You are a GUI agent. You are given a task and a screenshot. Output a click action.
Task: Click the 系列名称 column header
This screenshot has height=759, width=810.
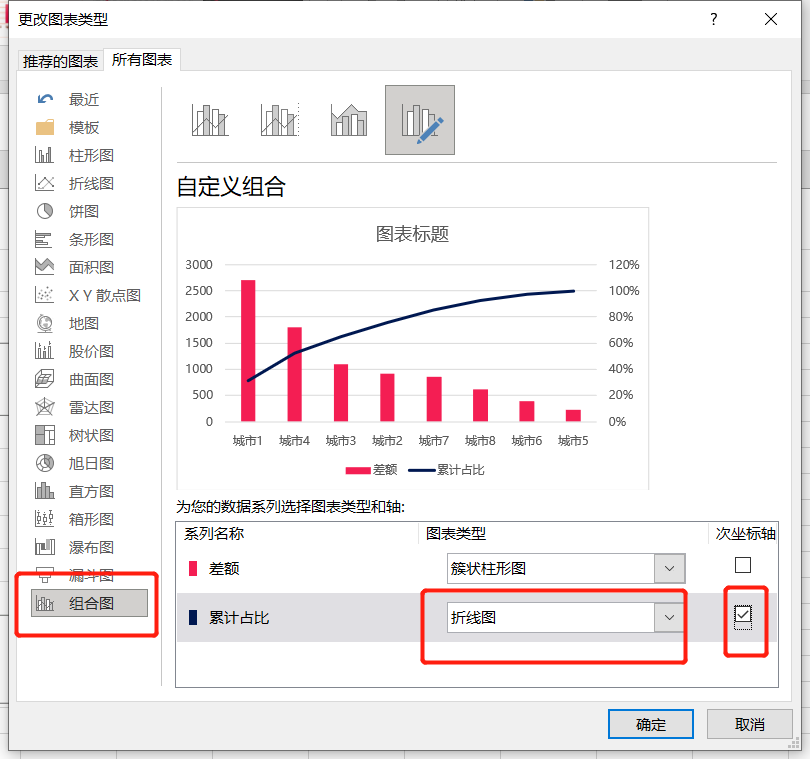[x=214, y=534]
